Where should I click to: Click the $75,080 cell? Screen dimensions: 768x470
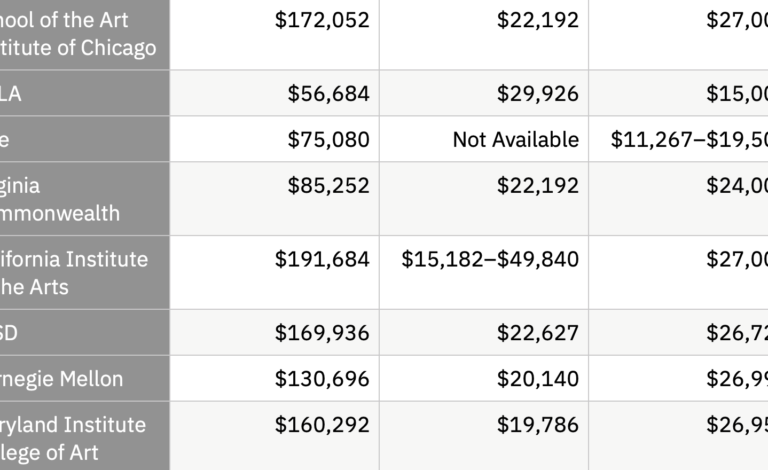click(x=274, y=139)
